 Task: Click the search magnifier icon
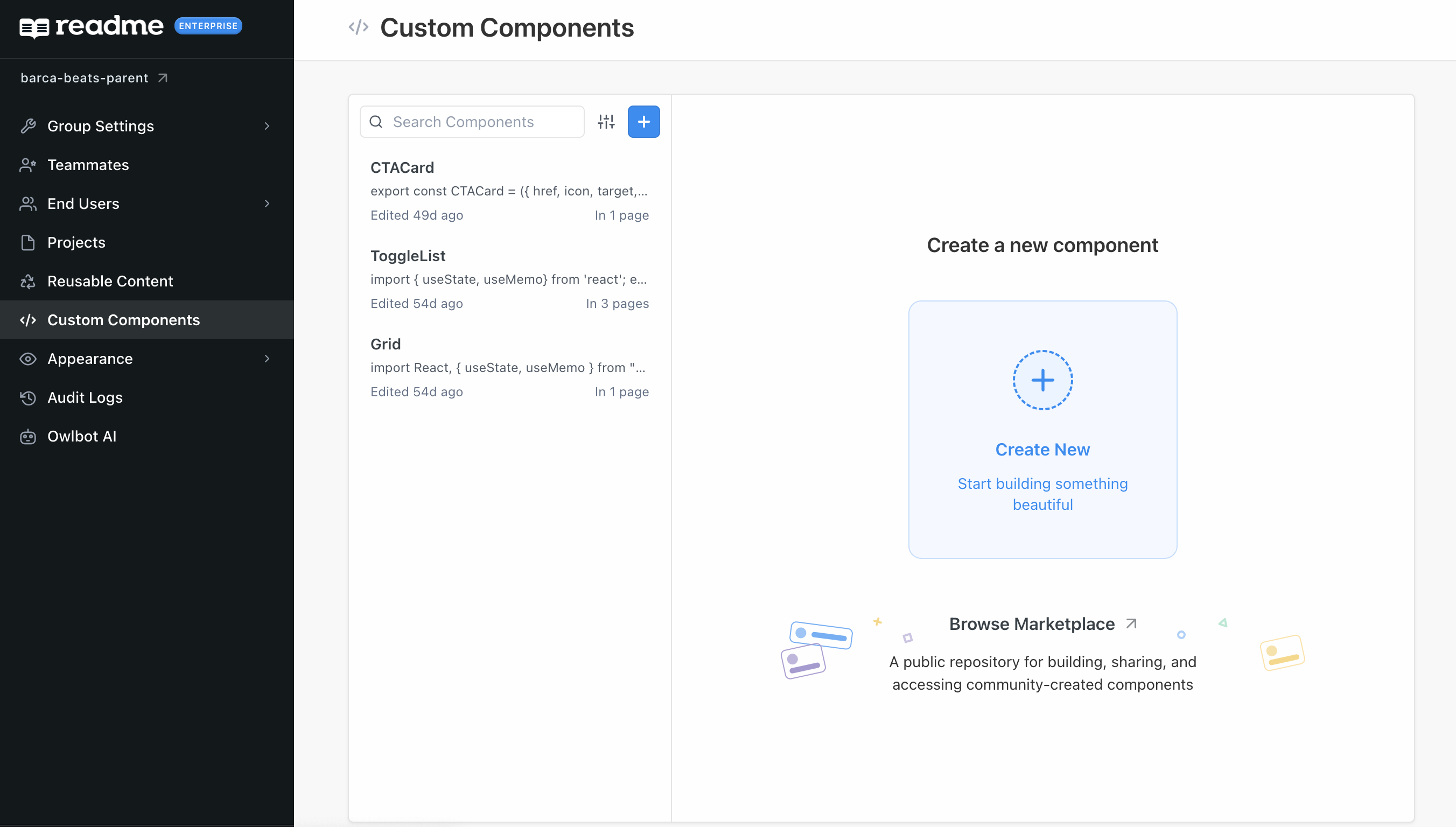376,122
